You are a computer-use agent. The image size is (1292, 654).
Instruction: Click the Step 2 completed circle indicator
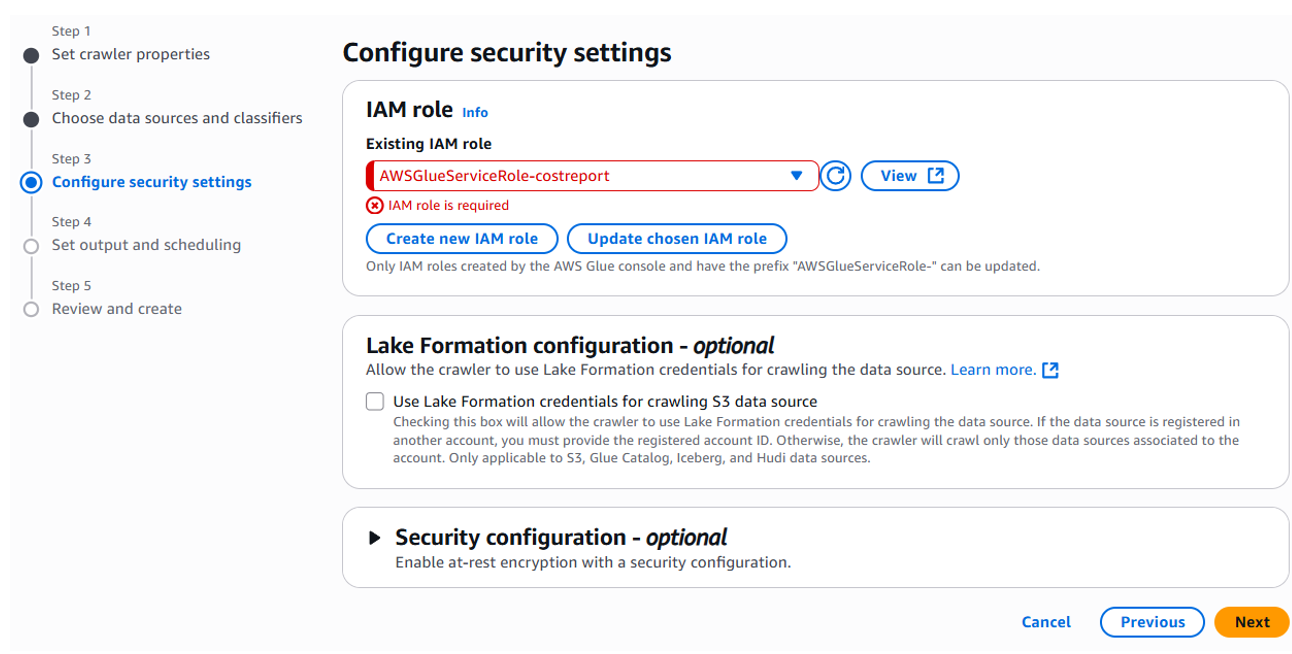pyautogui.click(x=31, y=119)
